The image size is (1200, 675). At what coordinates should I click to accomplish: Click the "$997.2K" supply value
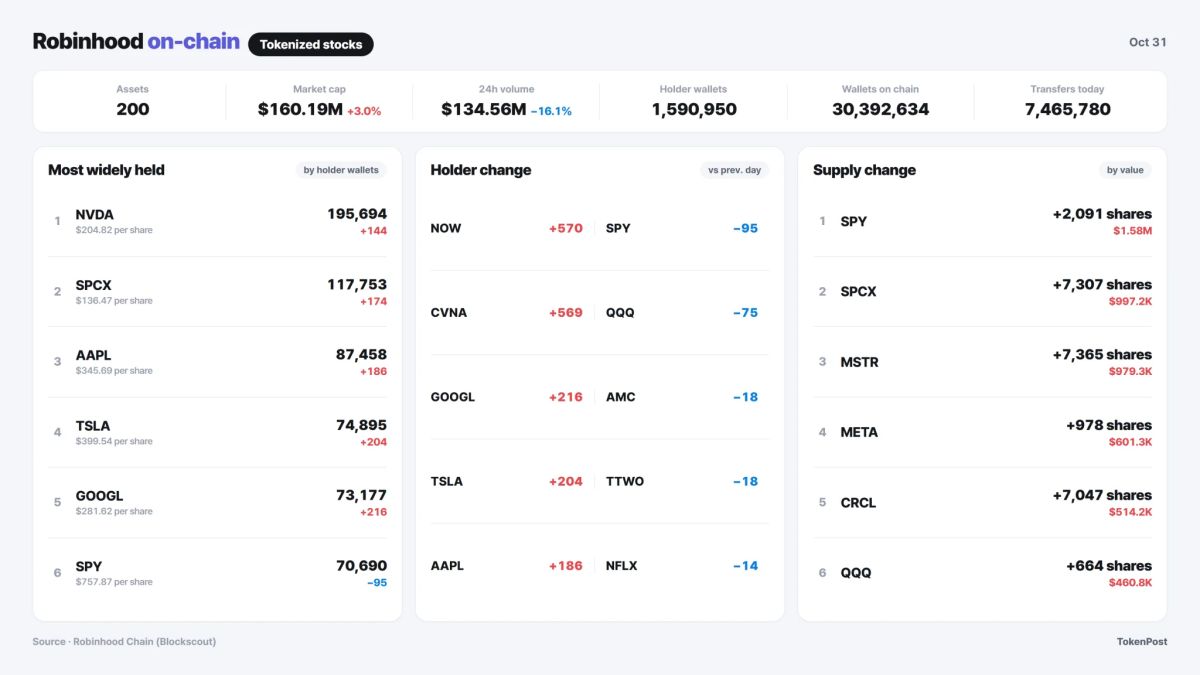1130,302
